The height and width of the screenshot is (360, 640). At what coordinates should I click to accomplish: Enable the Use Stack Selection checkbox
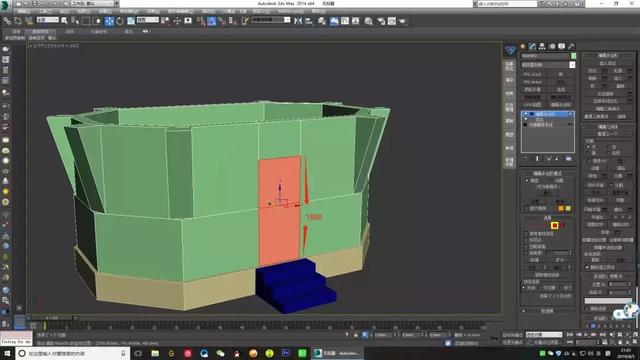point(526,233)
